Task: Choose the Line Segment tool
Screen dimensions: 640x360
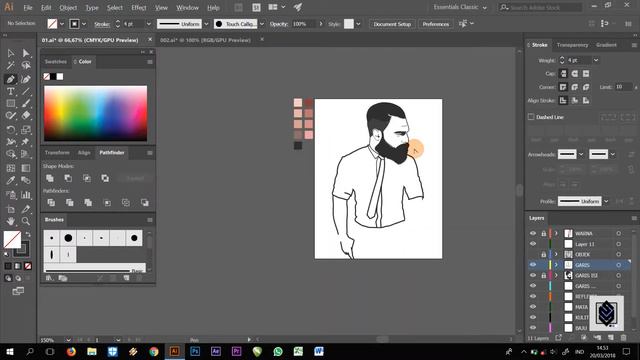Action: point(26,91)
